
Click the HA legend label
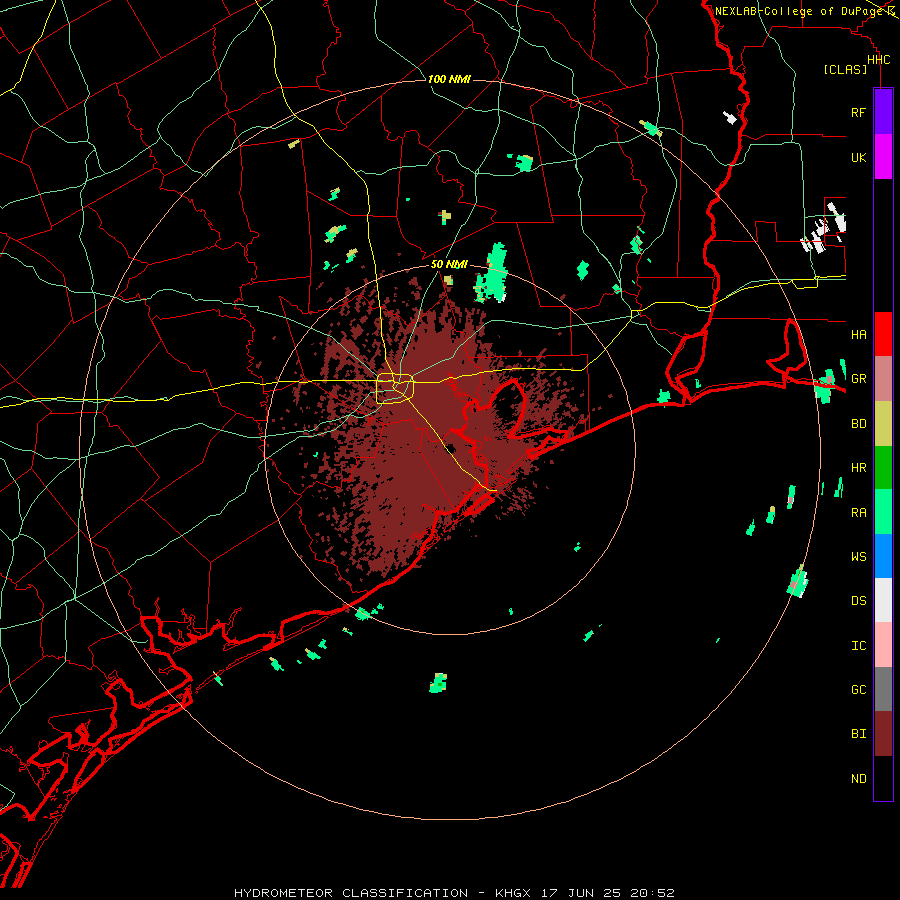[858, 334]
